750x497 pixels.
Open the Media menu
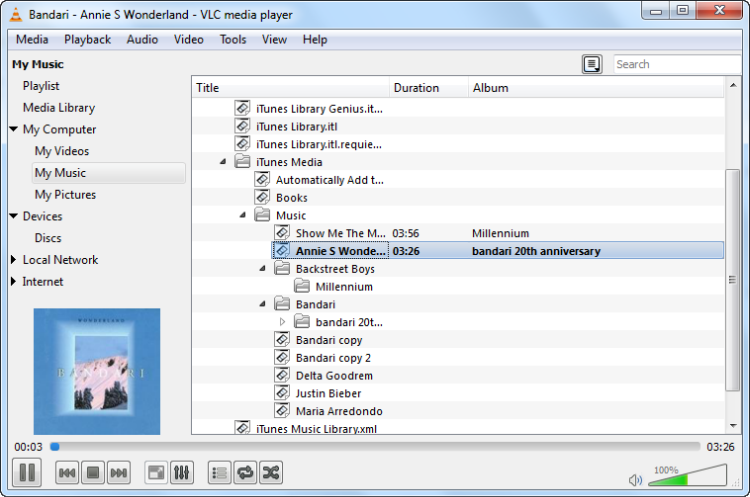32,40
